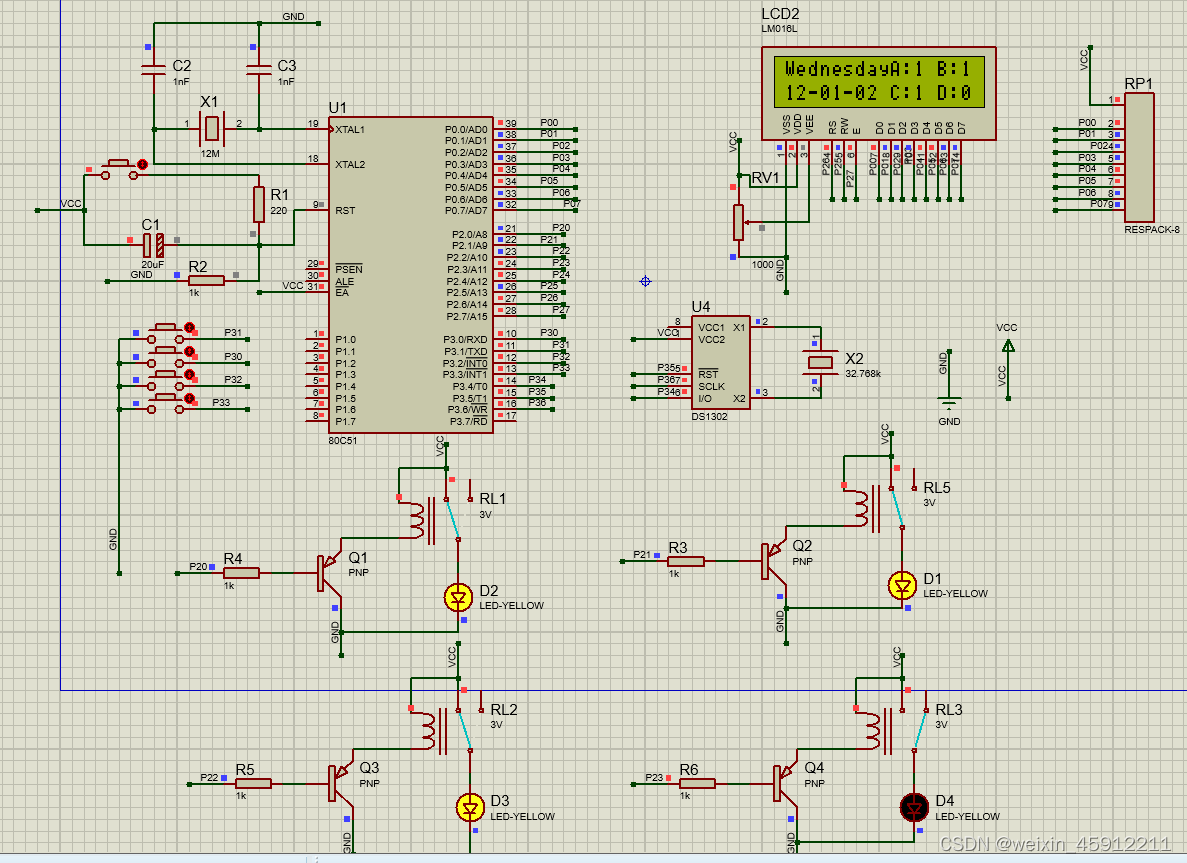Select the RV1 potentiometer

739,223
